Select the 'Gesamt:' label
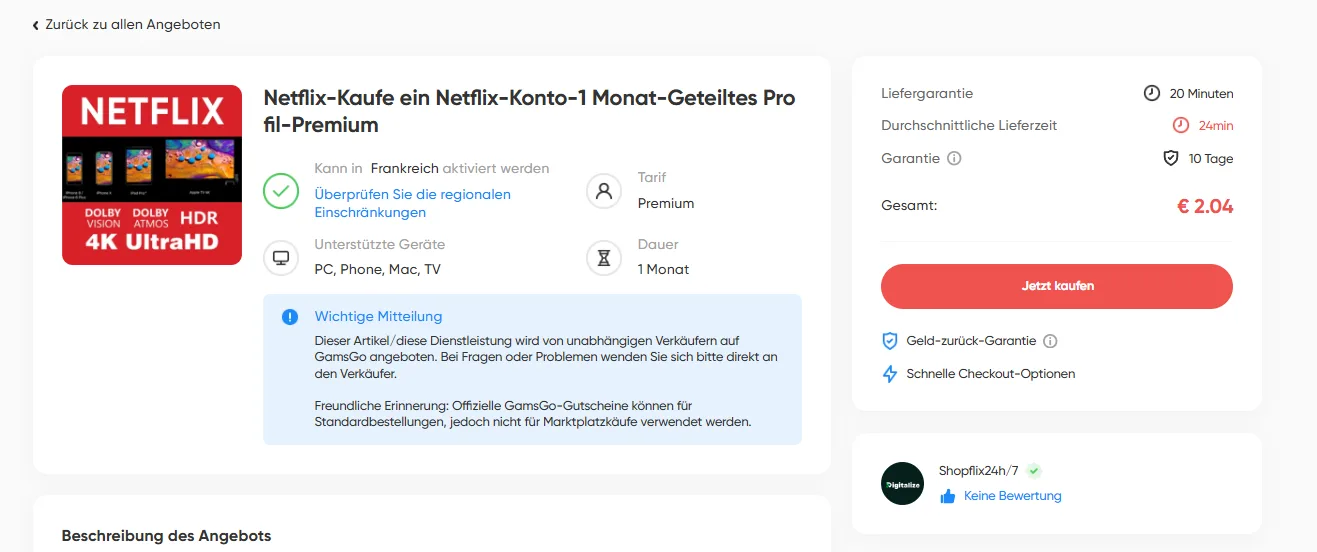The height and width of the screenshot is (552, 1317). pos(909,205)
